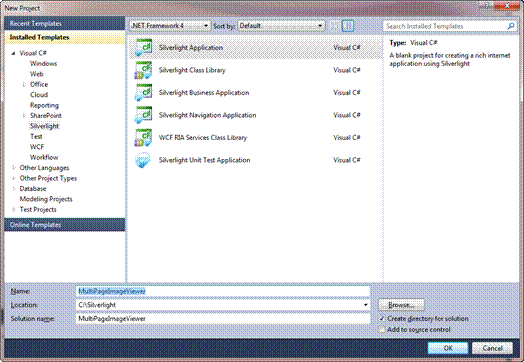The width and height of the screenshot is (524, 362).
Task: Click the Browse... button
Action: click(401, 305)
